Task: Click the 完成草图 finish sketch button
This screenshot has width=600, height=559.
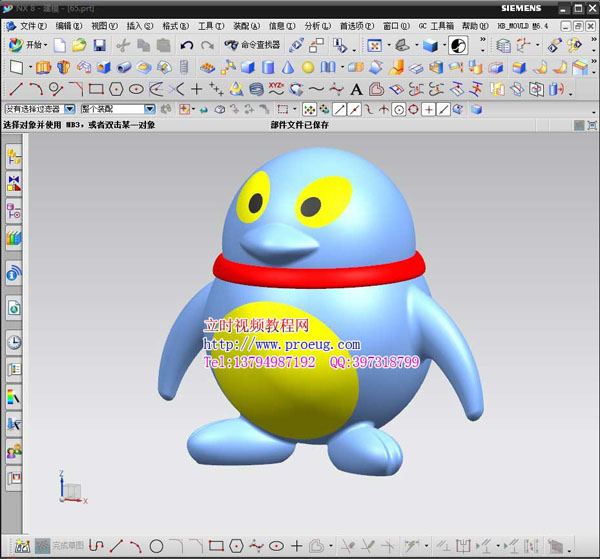Action: (x=60, y=546)
